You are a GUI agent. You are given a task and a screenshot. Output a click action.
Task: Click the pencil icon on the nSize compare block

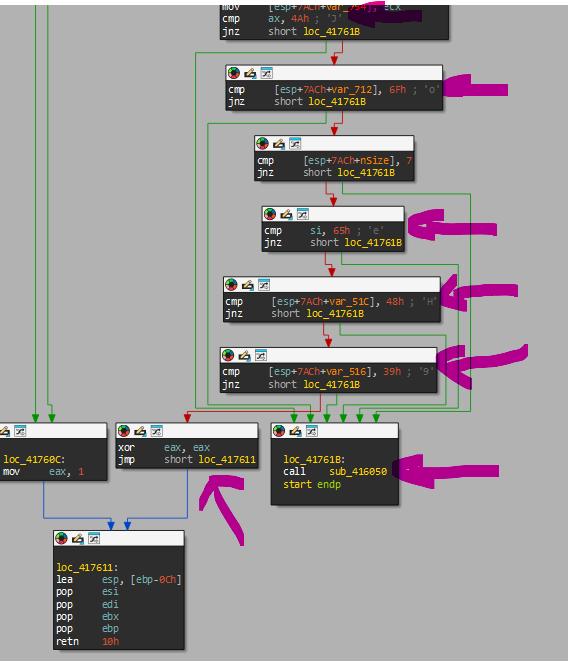coord(279,144)
